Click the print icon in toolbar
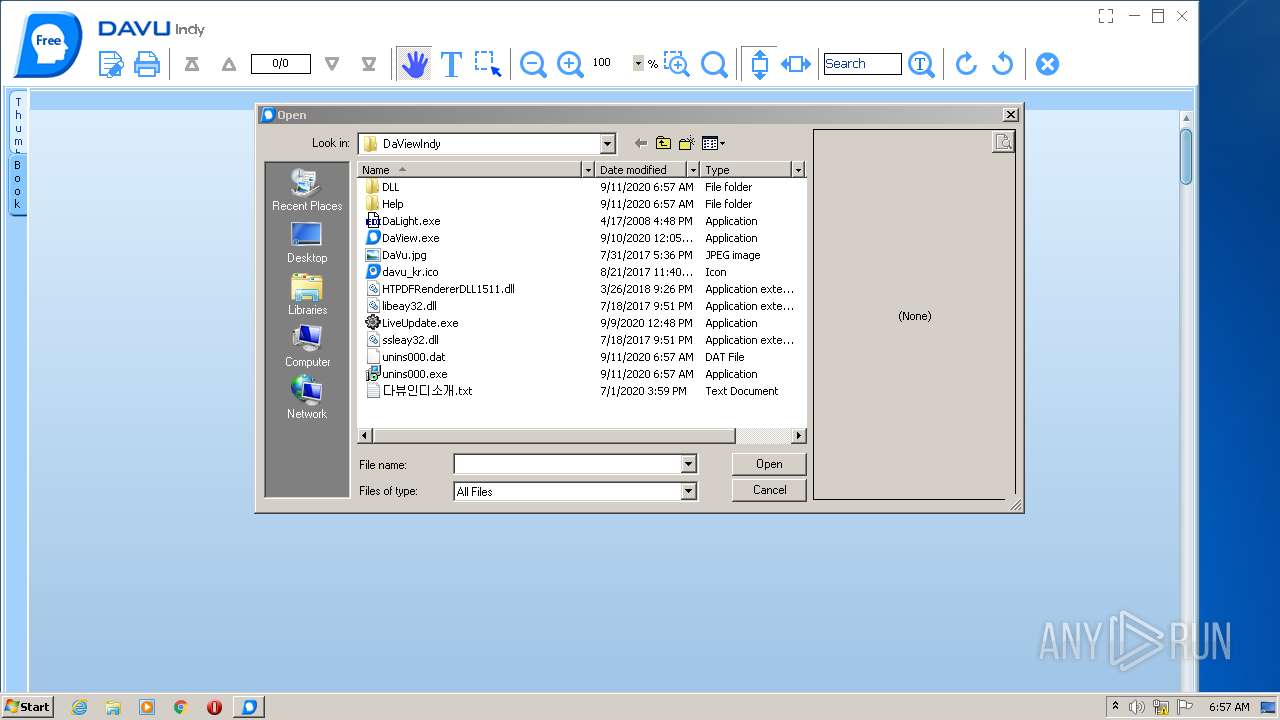Image resolution: width=1280 pixels, height=720 pixels. click(147, 64)
